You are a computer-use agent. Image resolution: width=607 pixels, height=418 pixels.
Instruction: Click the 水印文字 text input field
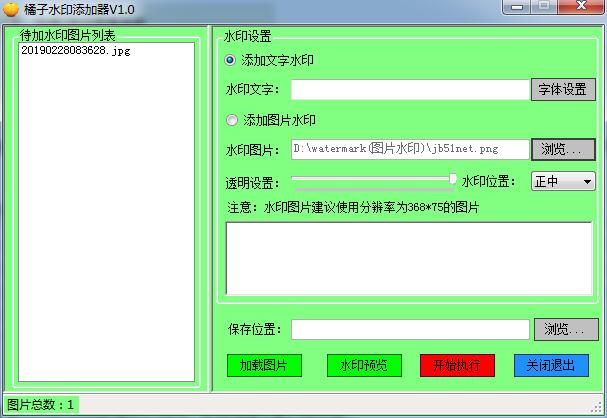click(x=410, y=90)
